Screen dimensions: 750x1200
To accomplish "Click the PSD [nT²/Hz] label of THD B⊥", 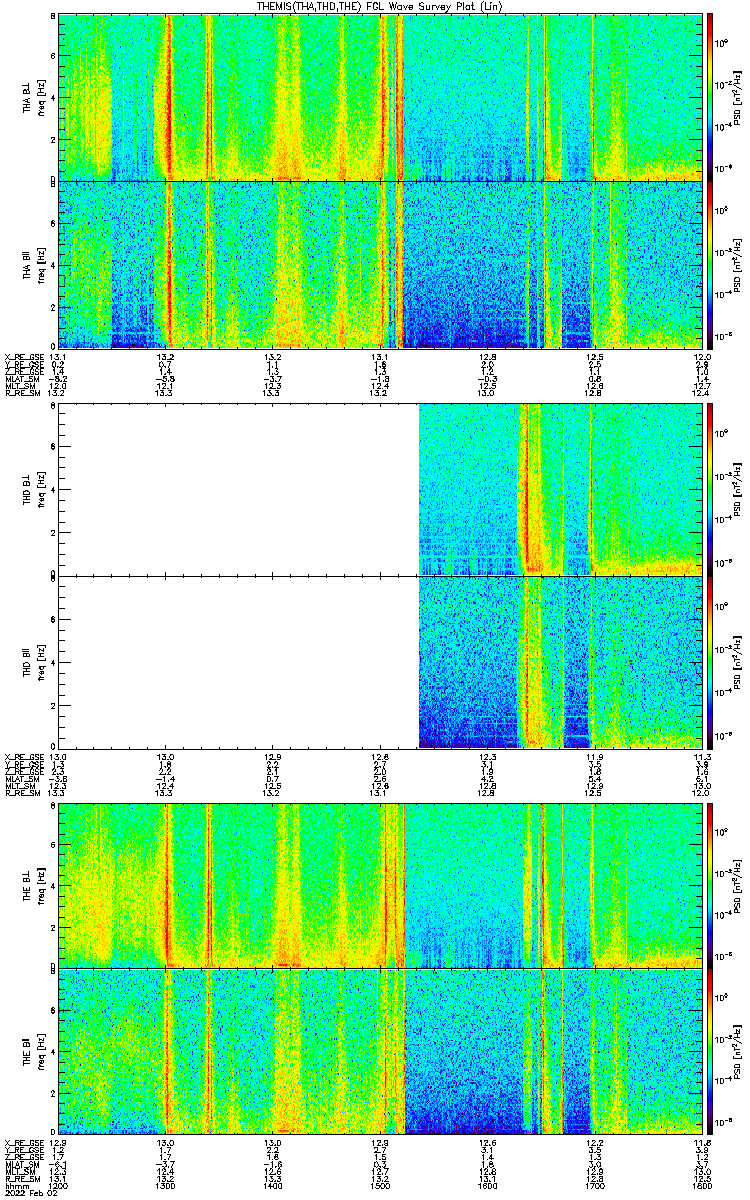I will (738, 489).
